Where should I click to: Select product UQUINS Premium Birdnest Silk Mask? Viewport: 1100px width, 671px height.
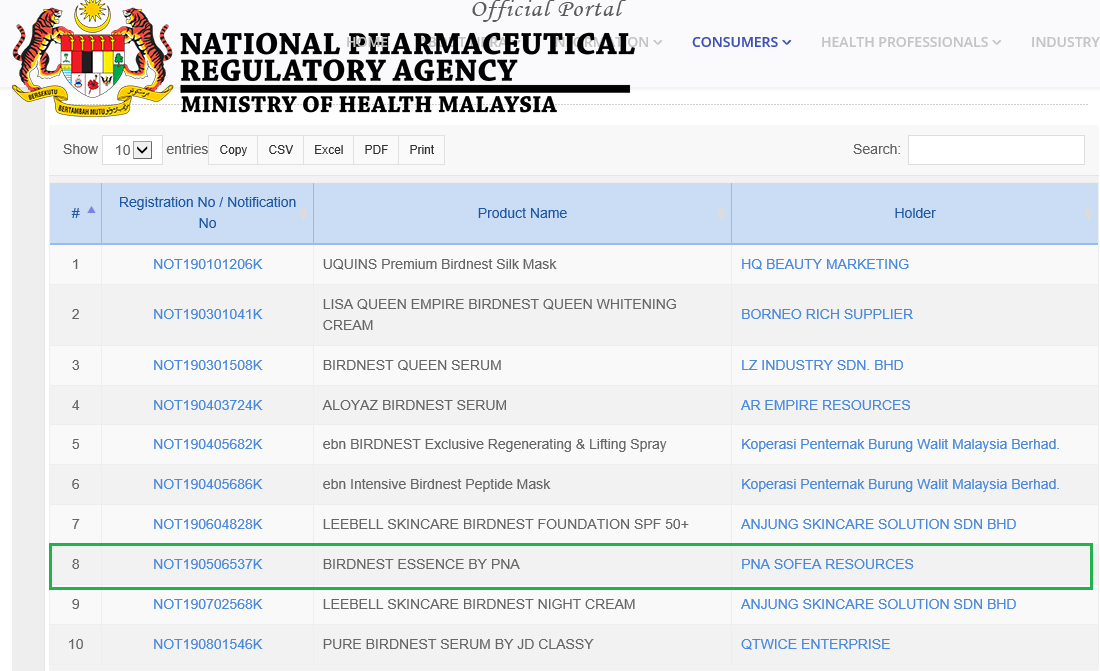439,265
